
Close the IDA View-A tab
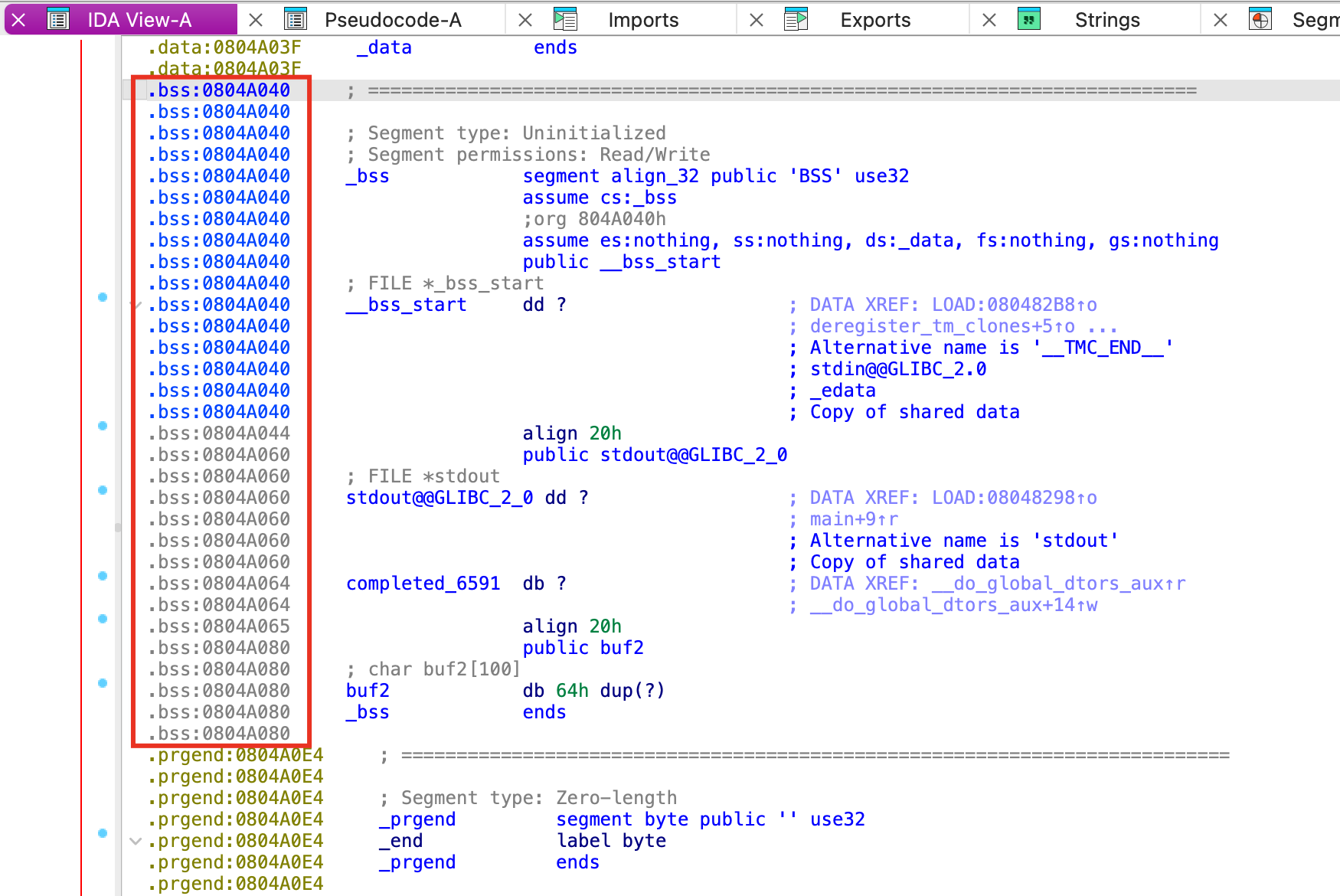[x=19, y=20]
